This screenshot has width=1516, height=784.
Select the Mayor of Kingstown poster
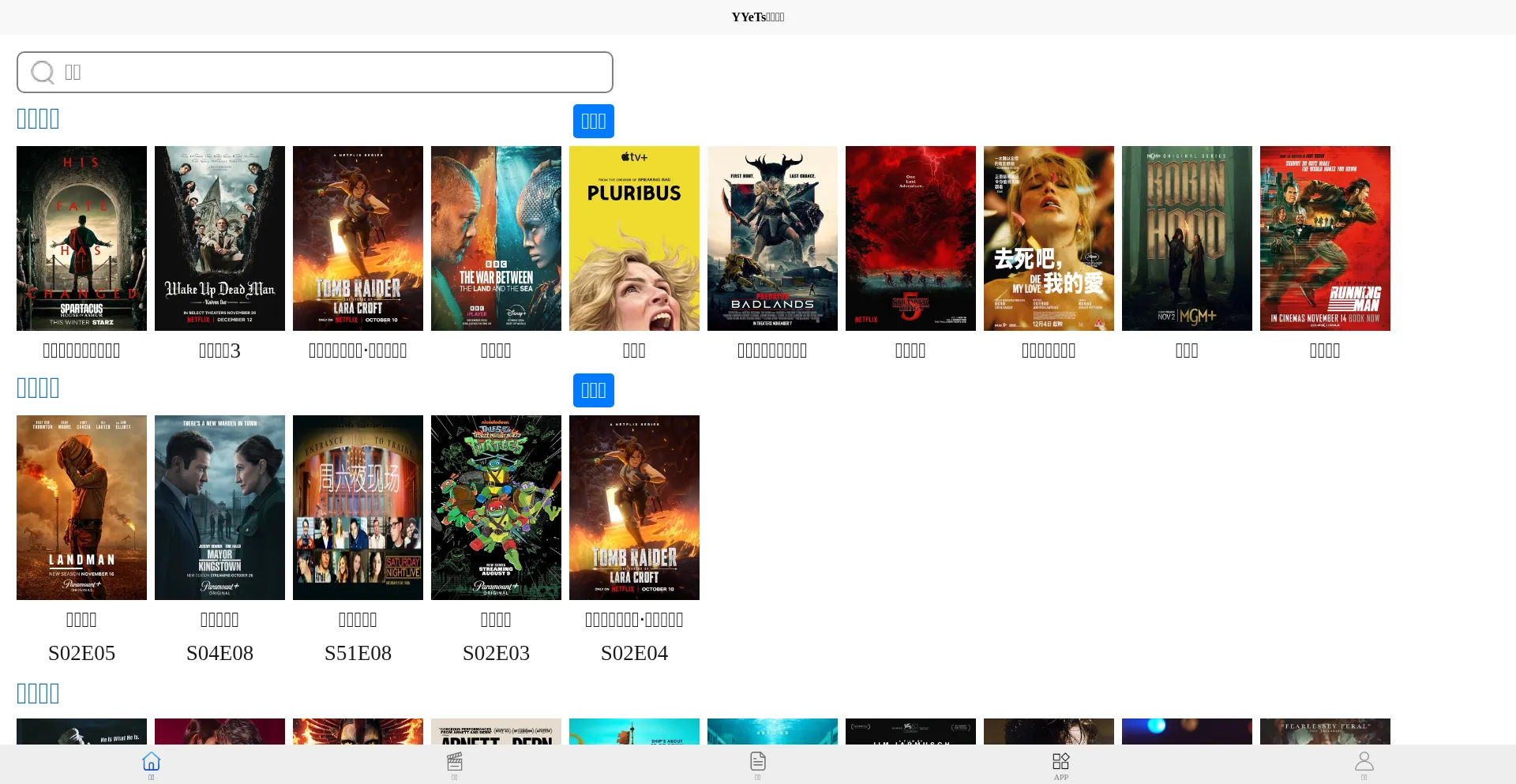[220, 507]
